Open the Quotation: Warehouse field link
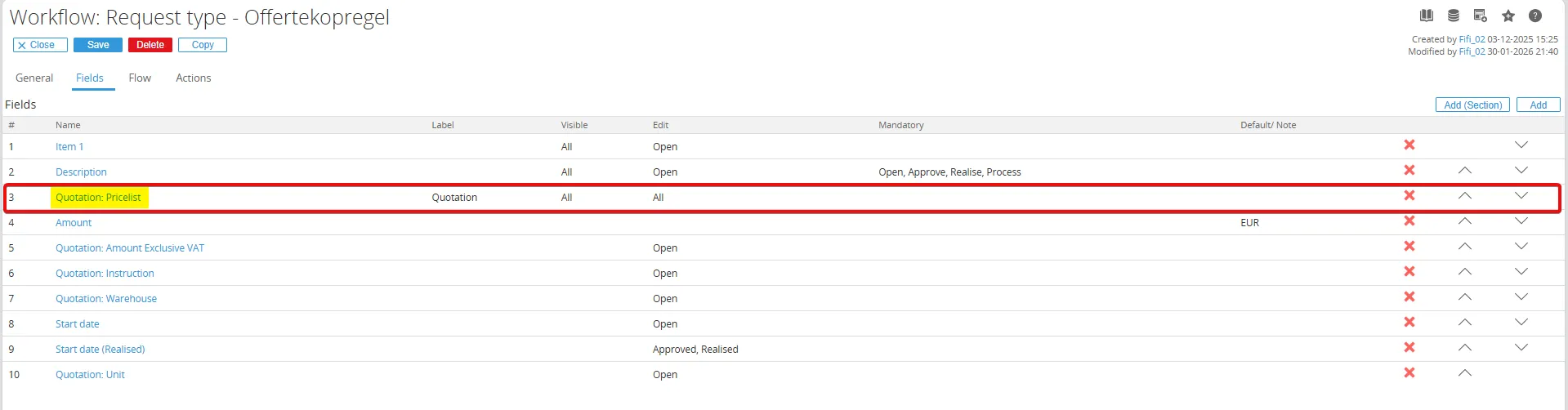Viewport: 1568px width, 410px height. tap(106, 299)
